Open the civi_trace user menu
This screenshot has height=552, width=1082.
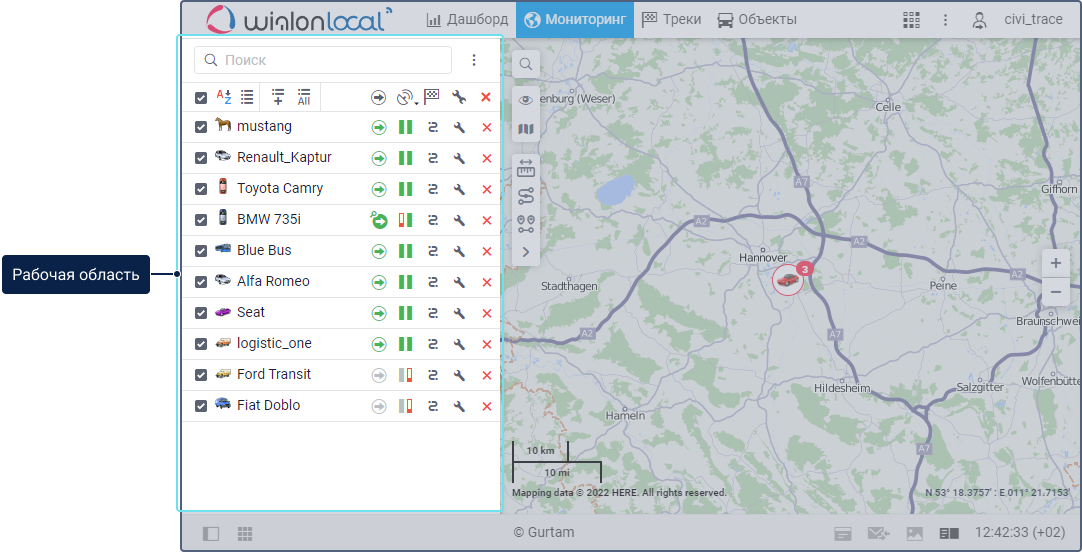(x=1020, y=20)
